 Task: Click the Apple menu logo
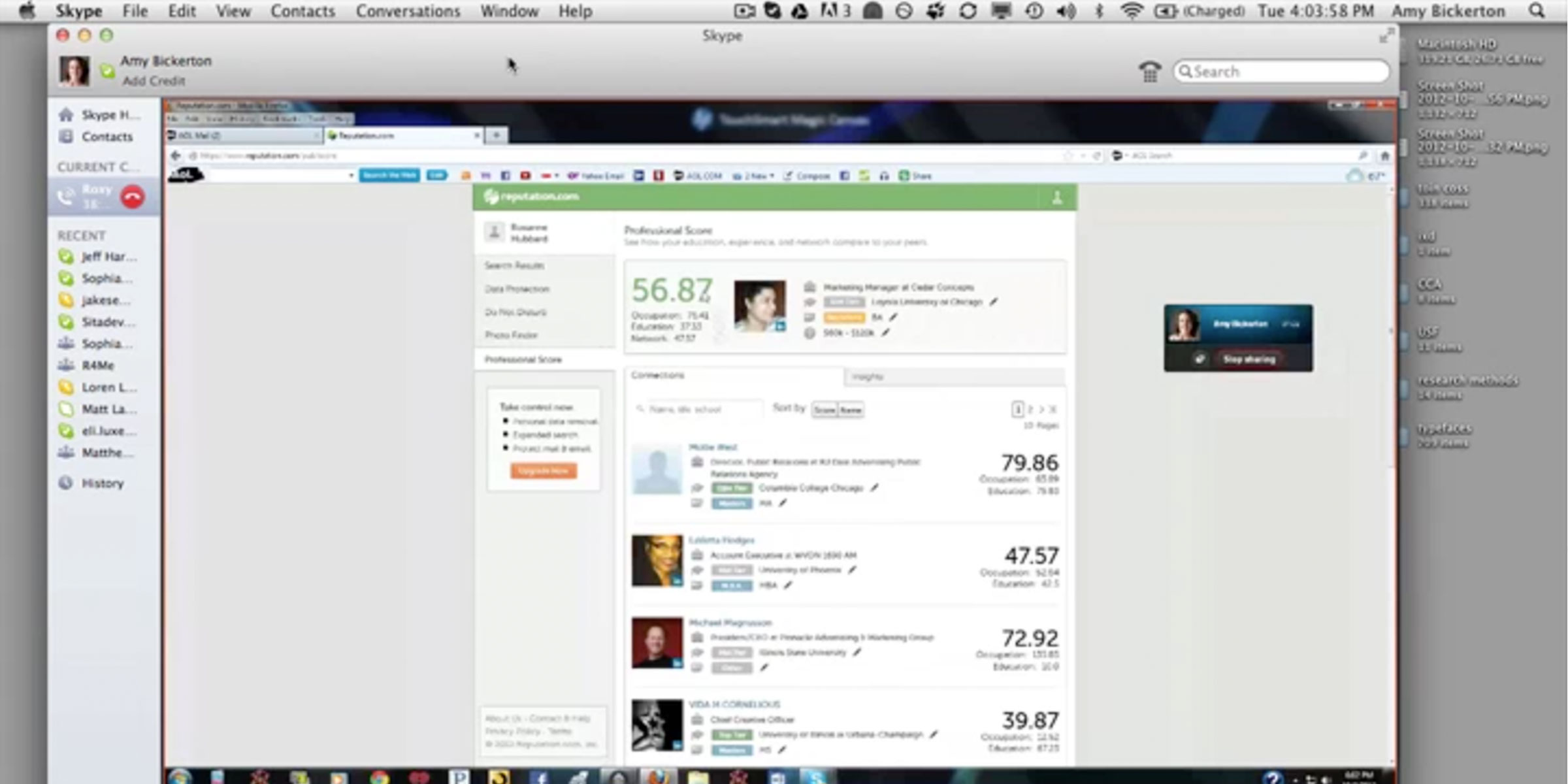27,11
